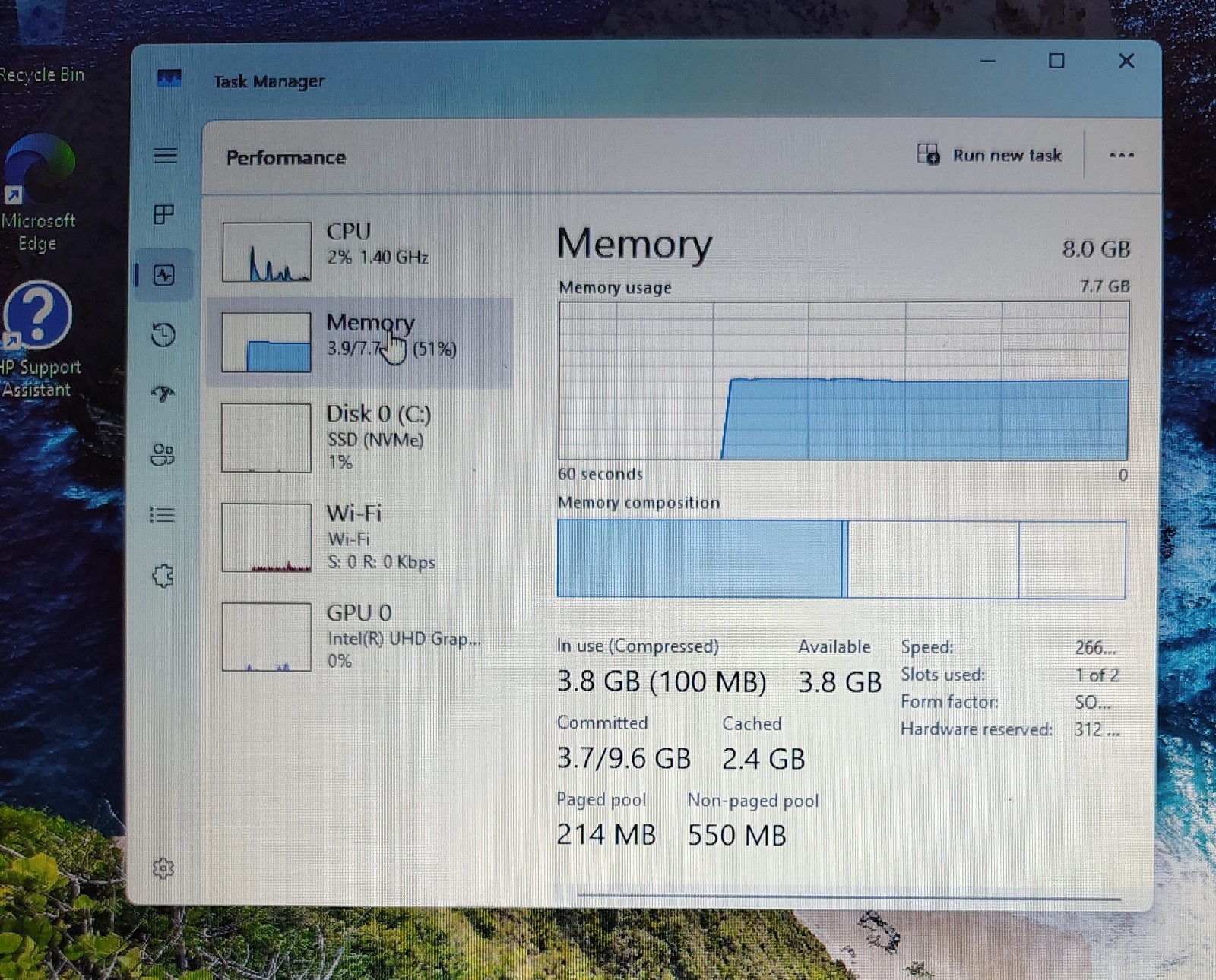This screenshot has width=1216, height=980.
Task: Open the Microsoft Edge desktop shortcut
Action: pyautogui.click(x=38, y=194)
